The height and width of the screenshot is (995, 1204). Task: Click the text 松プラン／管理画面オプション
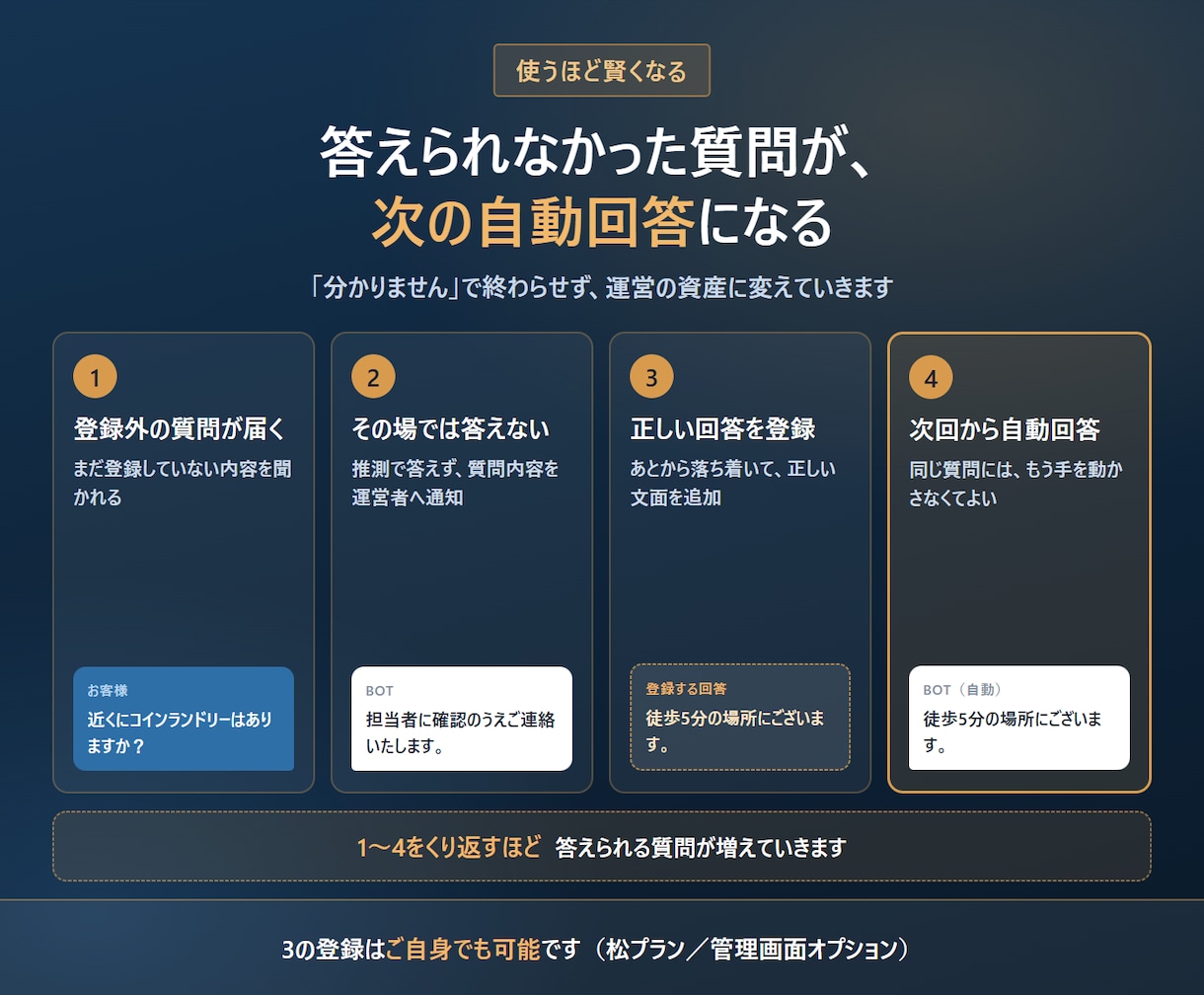752,950
